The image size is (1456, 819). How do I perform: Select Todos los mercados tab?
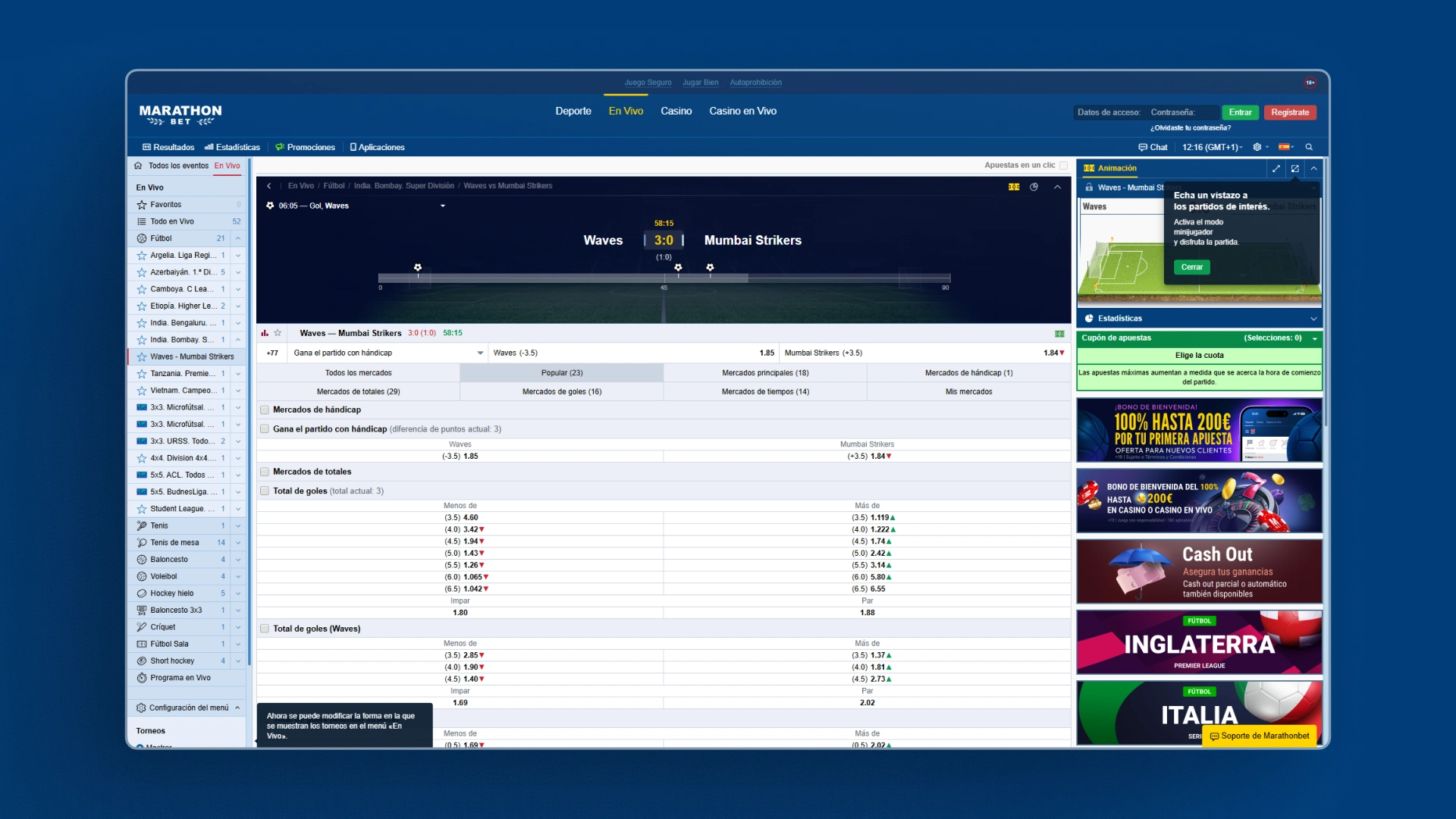359,373
